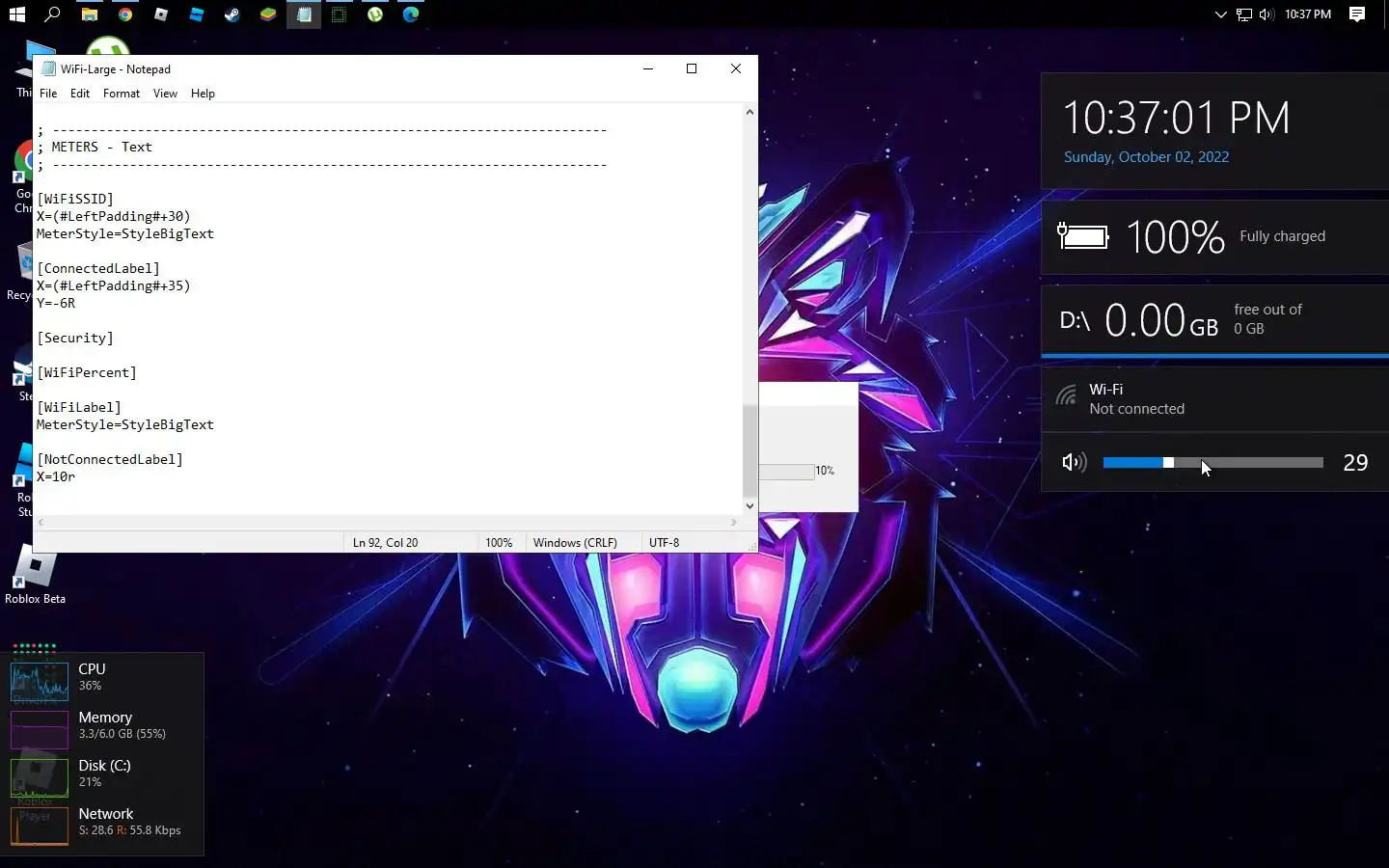Viewport: 1389px width, 868px height.
Task: Open the Format menu in Notepad
Action: coord(122,94)
